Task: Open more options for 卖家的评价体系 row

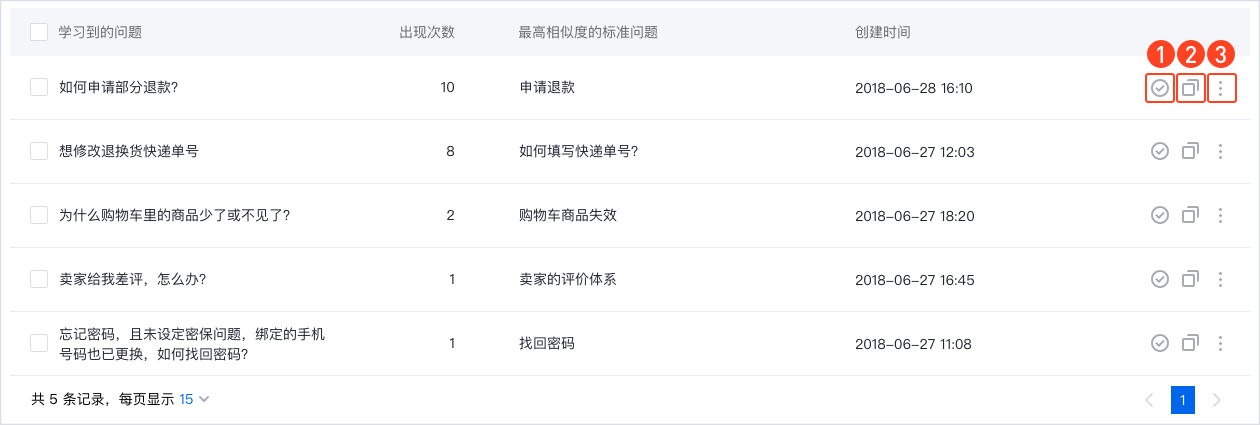Action: click(x=1220, y=279)
